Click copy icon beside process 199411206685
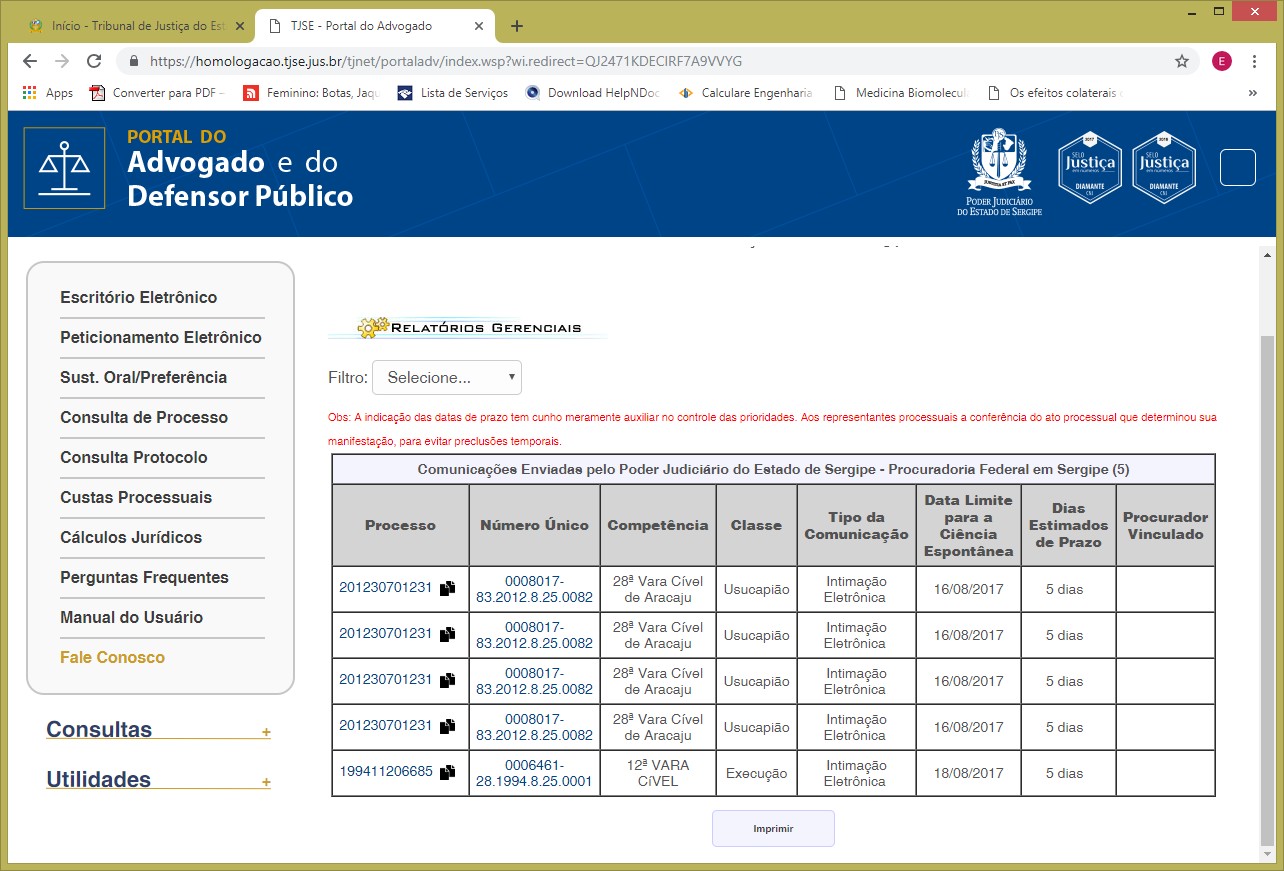Screen dimensions: 1284x871 (447, 773)
